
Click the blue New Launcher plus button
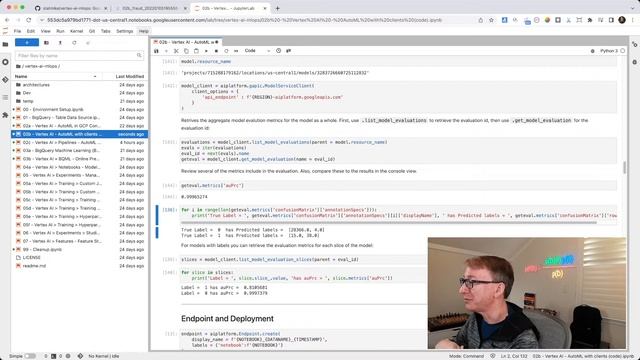coord(27,42)
